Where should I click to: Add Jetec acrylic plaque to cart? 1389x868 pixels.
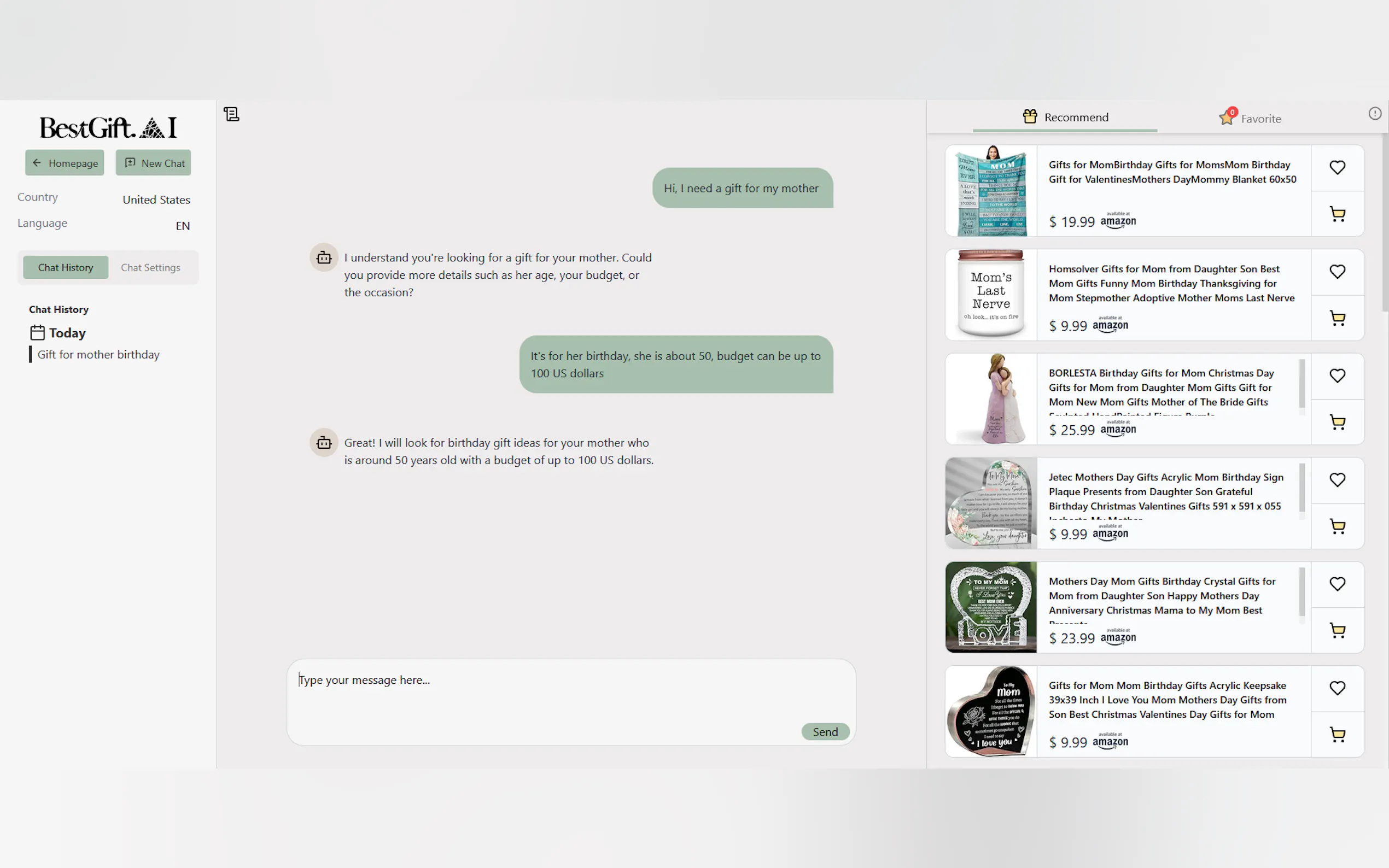click(x=1337, y=526)
